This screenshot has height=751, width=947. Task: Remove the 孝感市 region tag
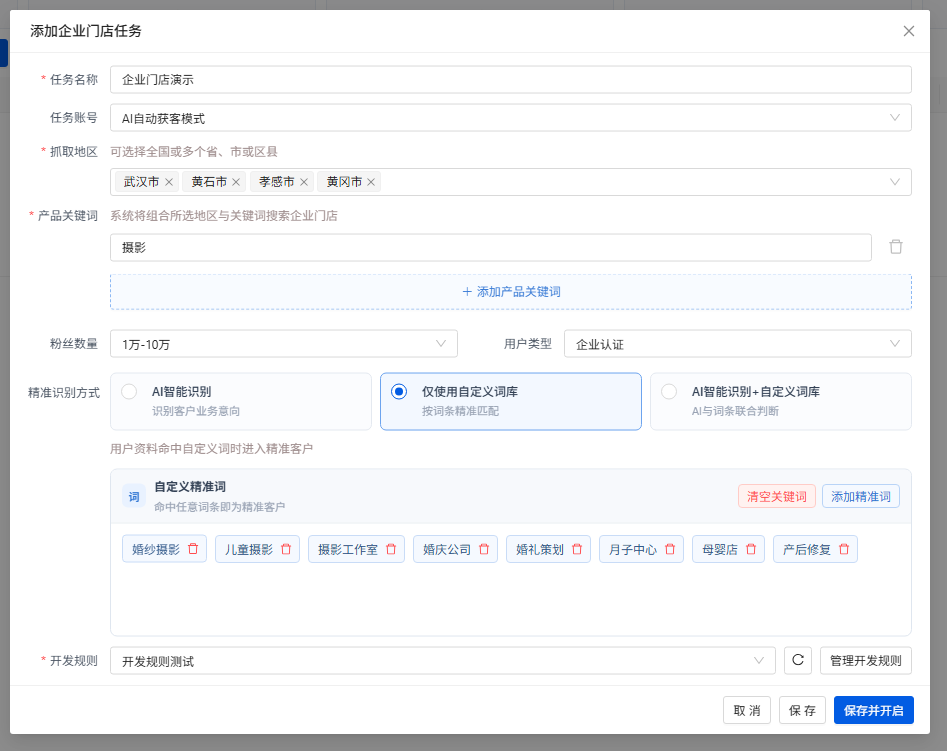[x=304, y=182]
